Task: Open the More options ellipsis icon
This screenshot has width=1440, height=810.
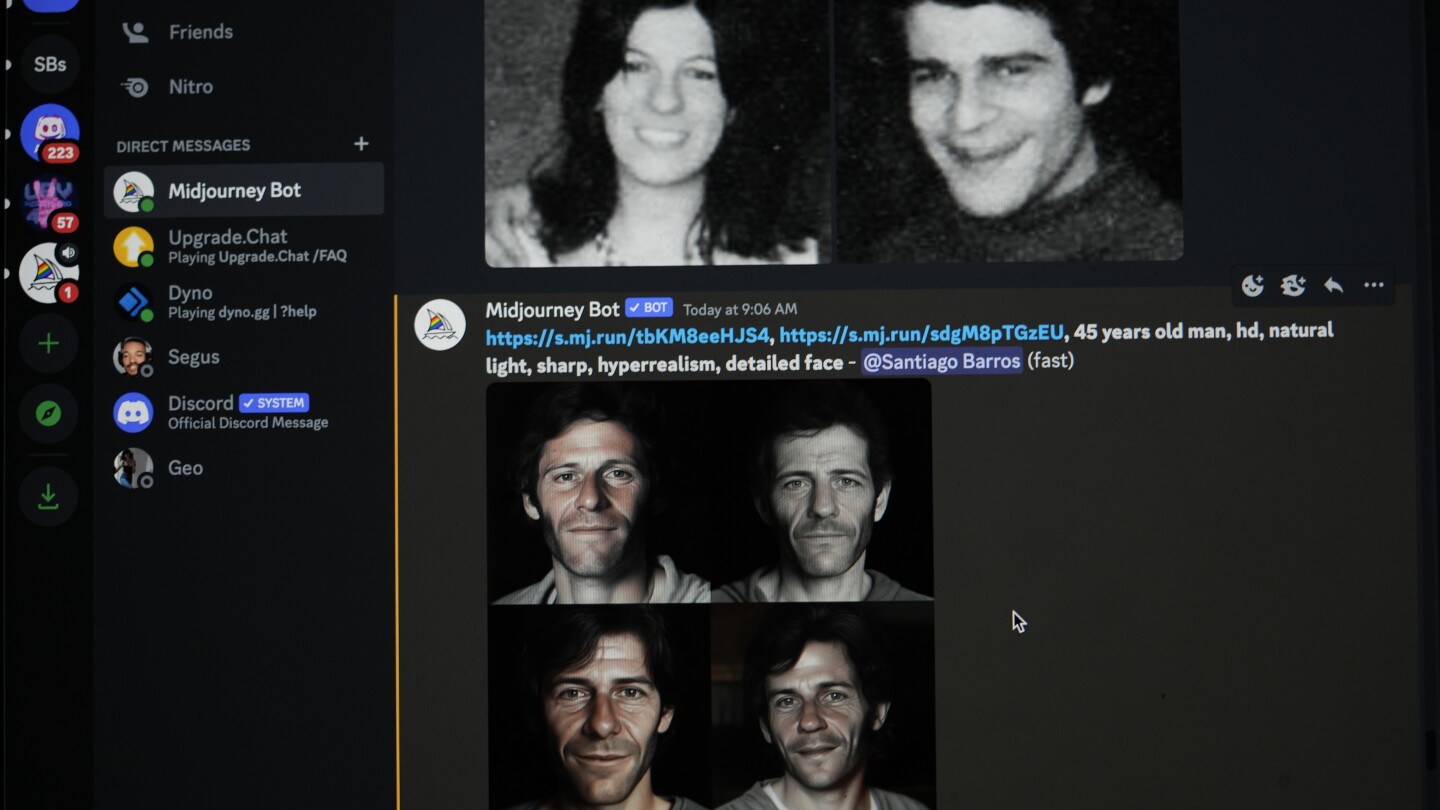Action: (1374, 286)
